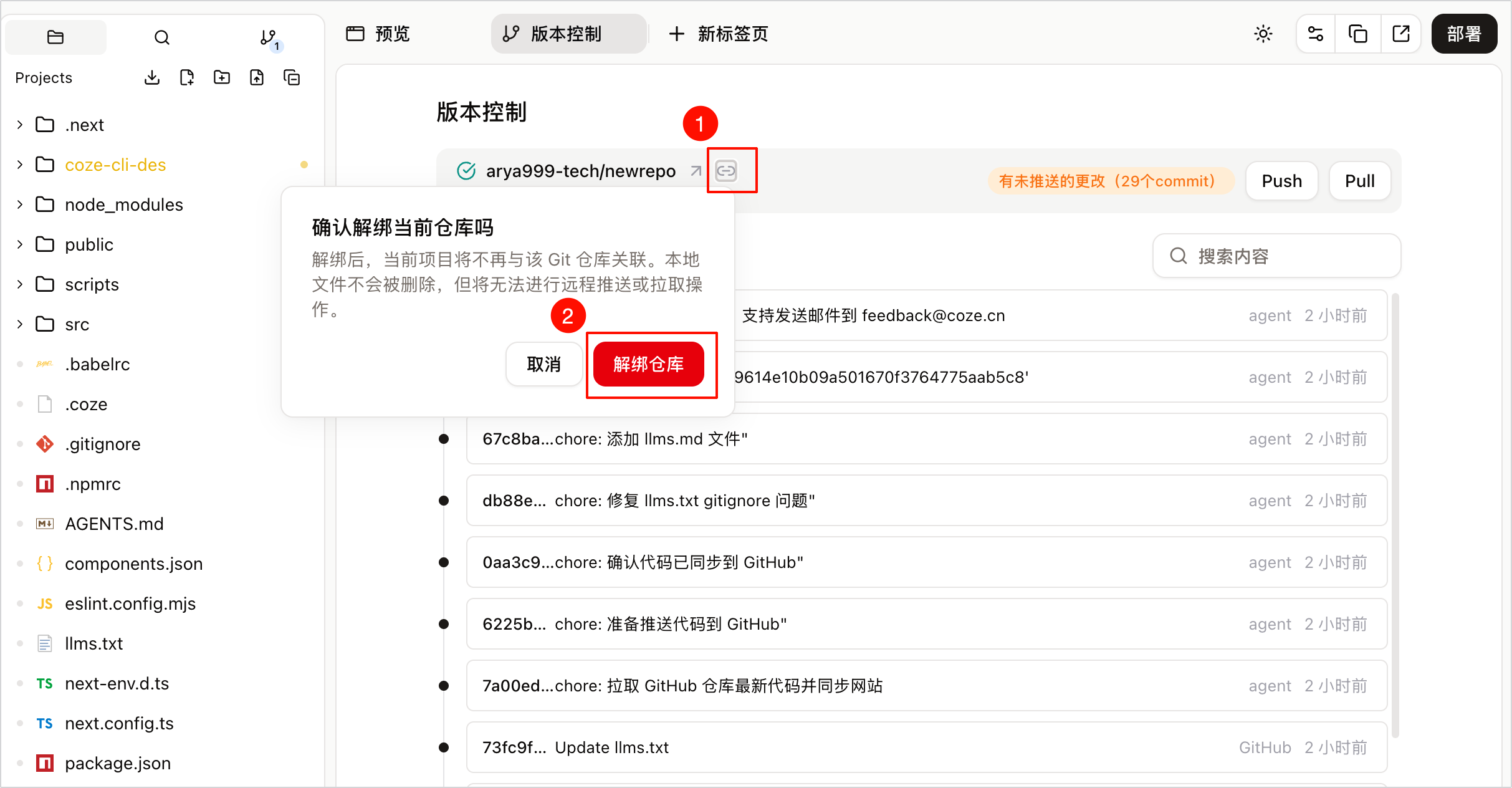Open the .coze file
The image size is (1512, 788).
pos(86,404)
